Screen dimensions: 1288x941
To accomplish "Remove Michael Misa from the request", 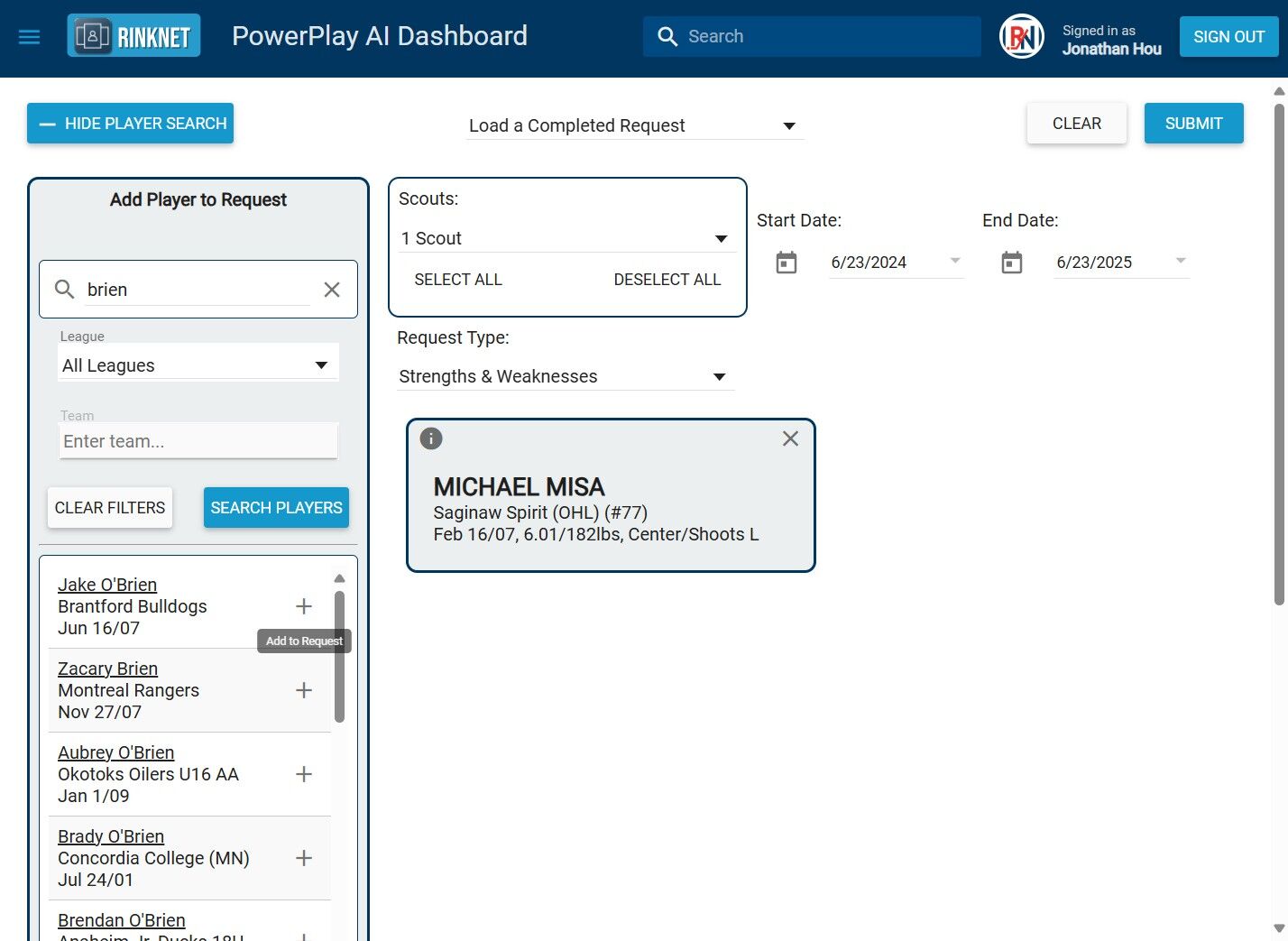I will (790, 438).
